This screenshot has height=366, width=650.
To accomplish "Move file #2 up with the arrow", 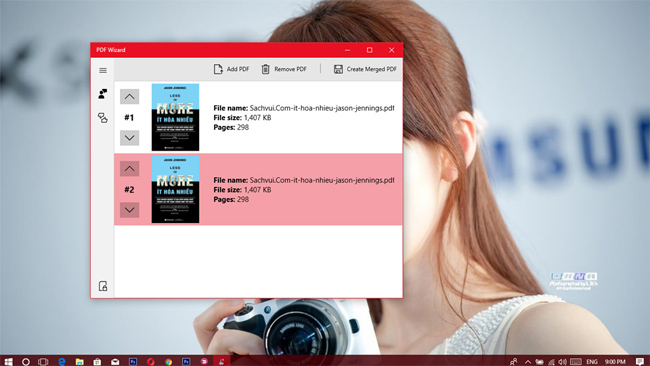I will pos(129,169).
